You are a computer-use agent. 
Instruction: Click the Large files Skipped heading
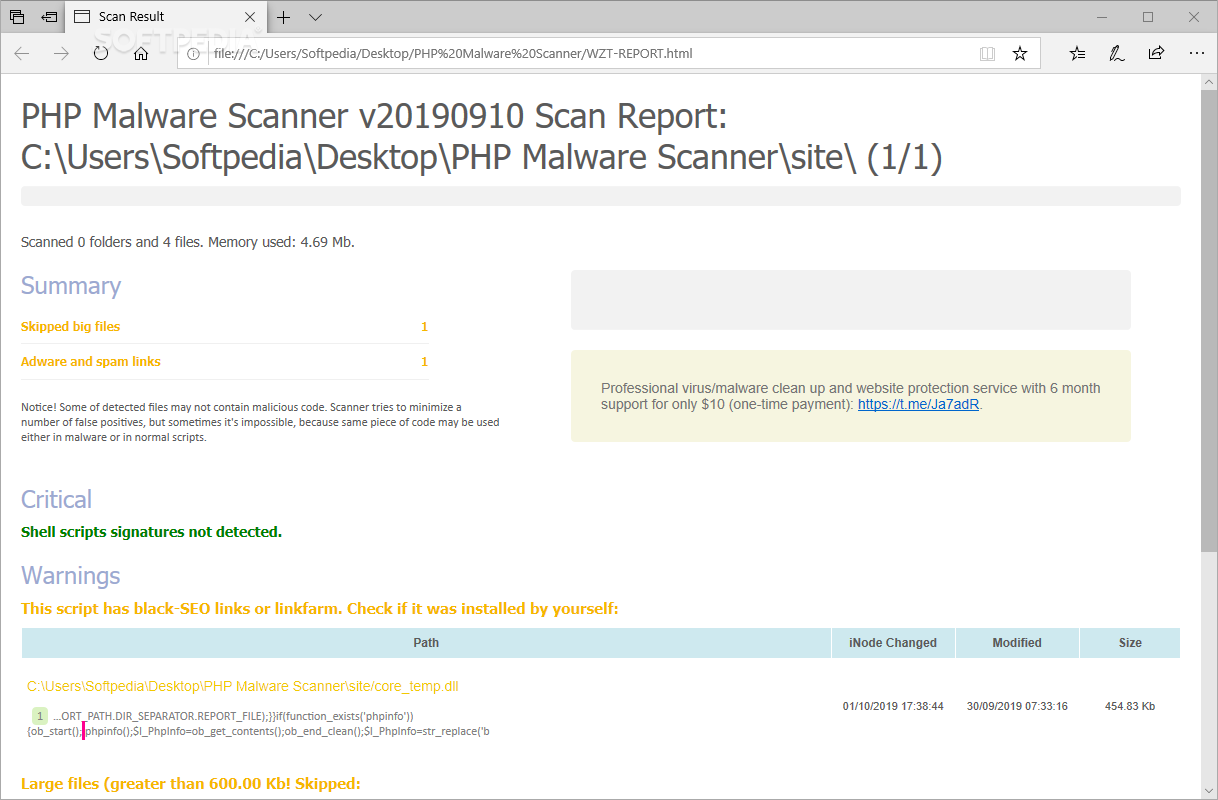(191, 784)
